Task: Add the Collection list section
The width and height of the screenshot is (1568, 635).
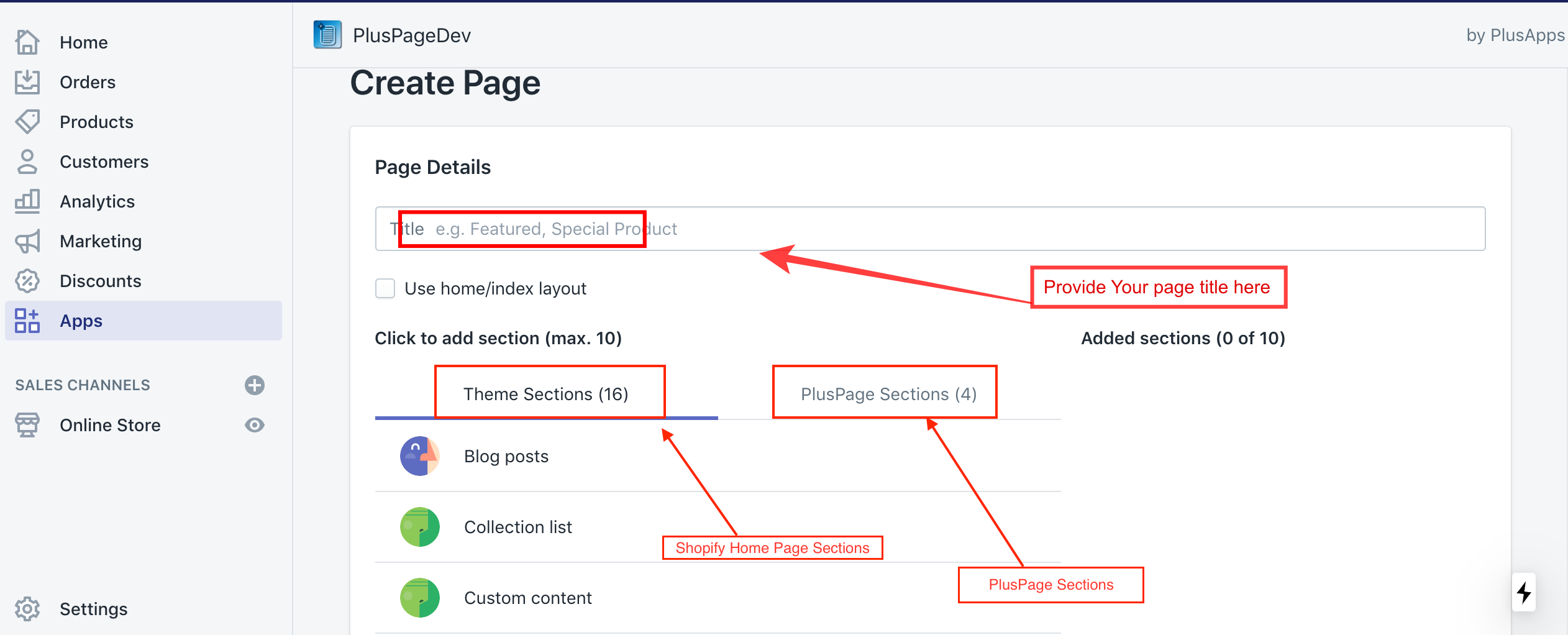Action: point(517,527)
